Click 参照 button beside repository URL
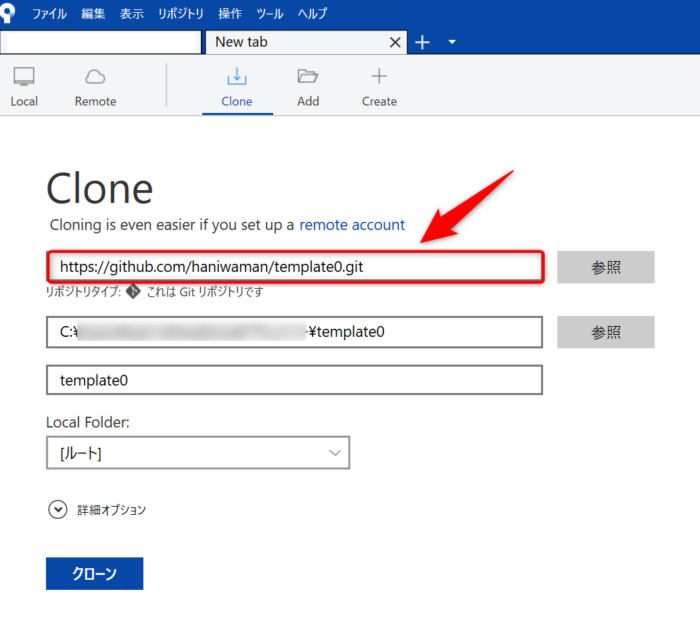The width and height of the screenshot is (700, 621). coord(605,268)
